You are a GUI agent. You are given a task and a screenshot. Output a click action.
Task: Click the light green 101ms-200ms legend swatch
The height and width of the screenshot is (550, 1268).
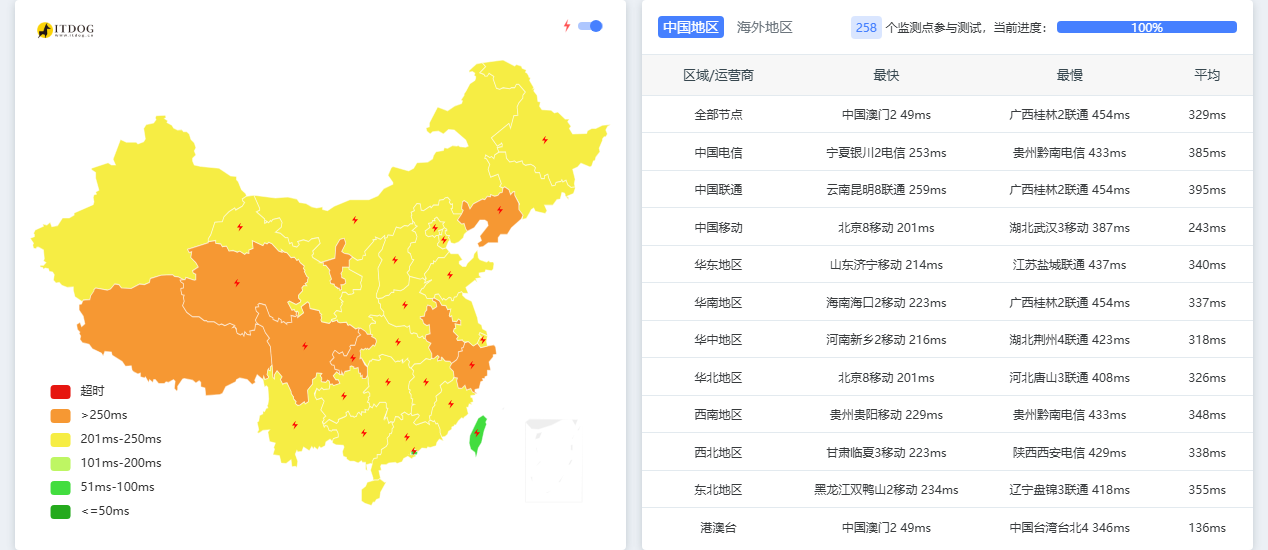click(x=60, y=463)
